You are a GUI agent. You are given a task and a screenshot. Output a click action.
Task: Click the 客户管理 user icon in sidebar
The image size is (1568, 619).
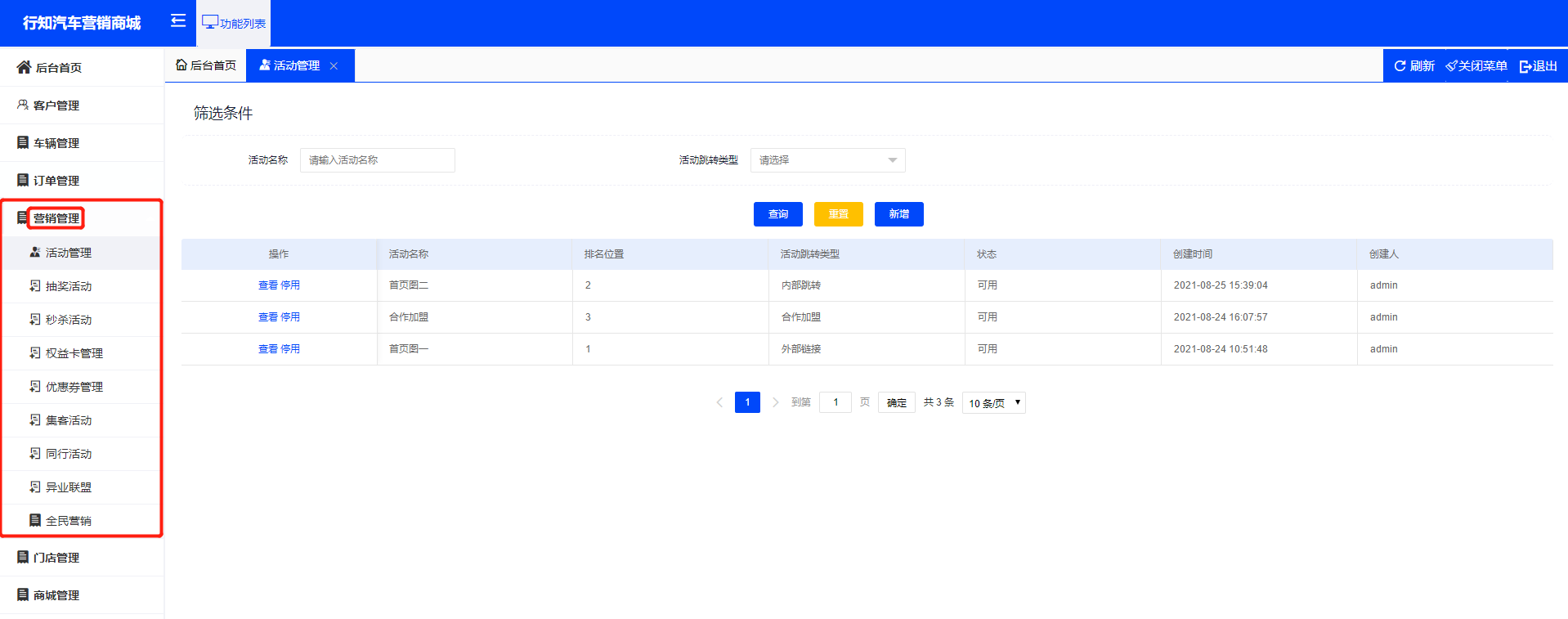23,105
